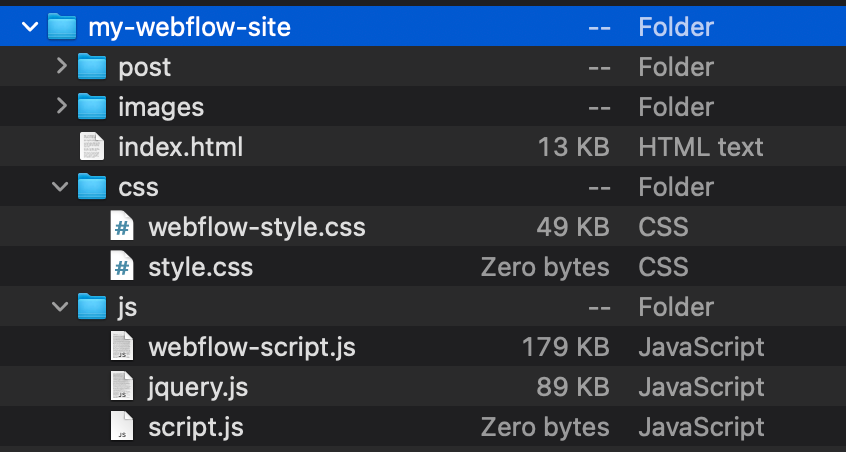
Task: Click the js folder icon
Action: 92,306
